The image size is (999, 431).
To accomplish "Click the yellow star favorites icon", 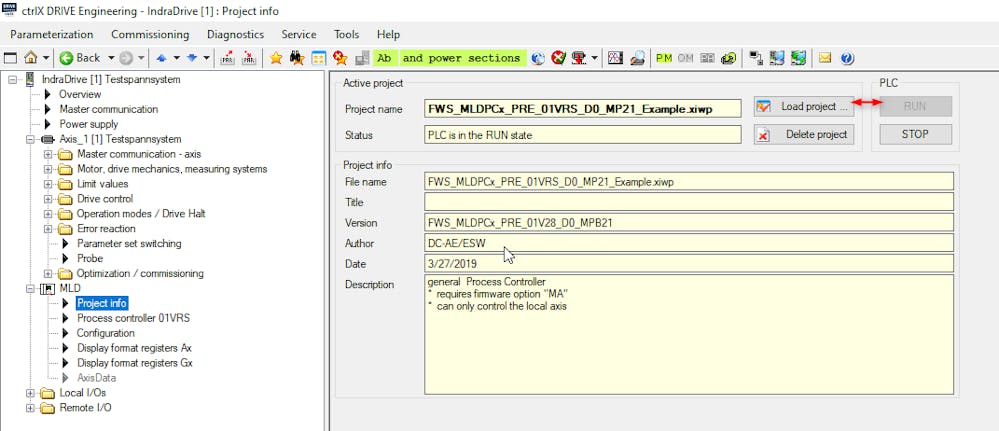I will coord(276,58).
